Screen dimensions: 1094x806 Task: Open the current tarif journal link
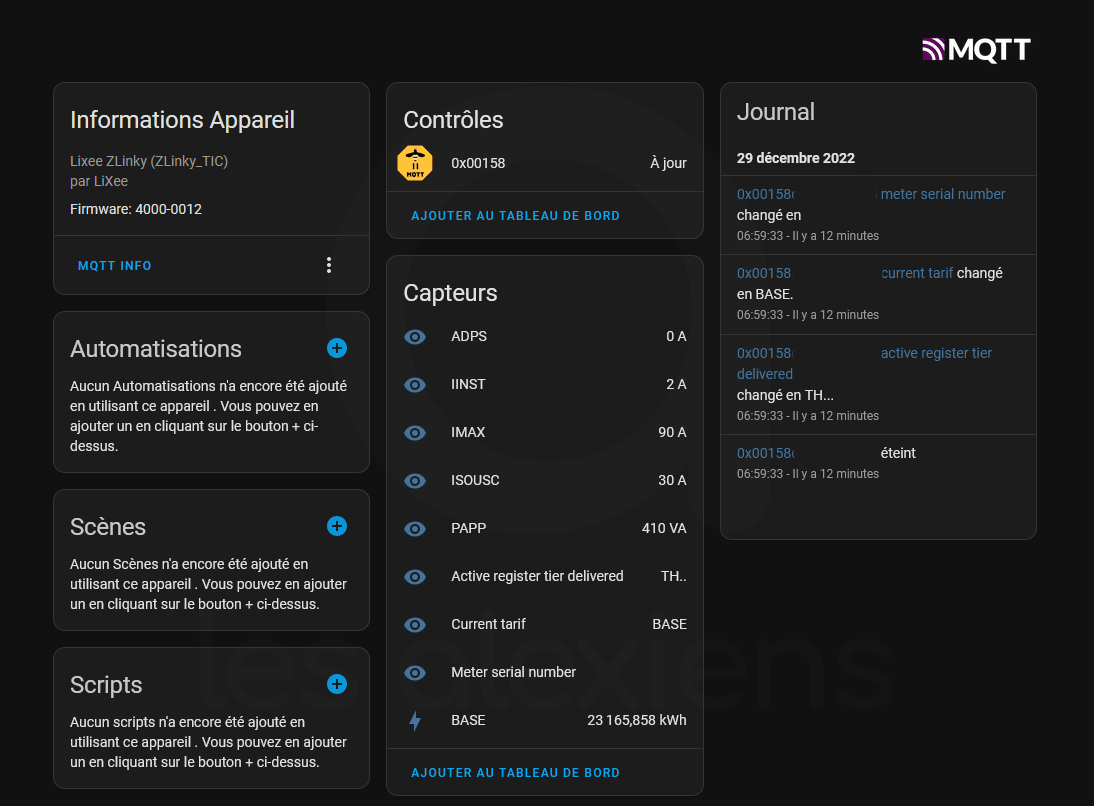click(x=917, y=273)
